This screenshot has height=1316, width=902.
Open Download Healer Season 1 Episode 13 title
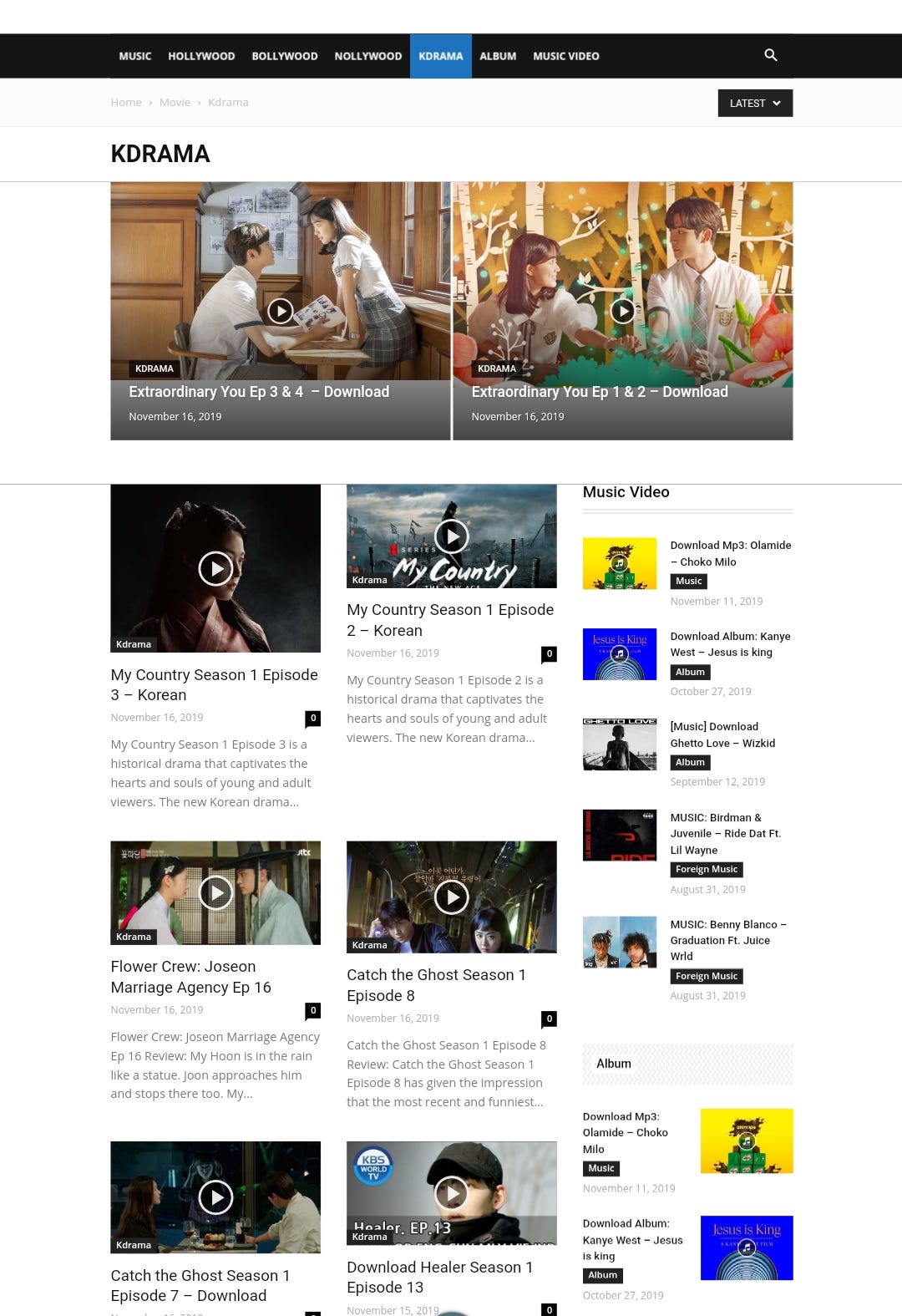click(440, 1278)
